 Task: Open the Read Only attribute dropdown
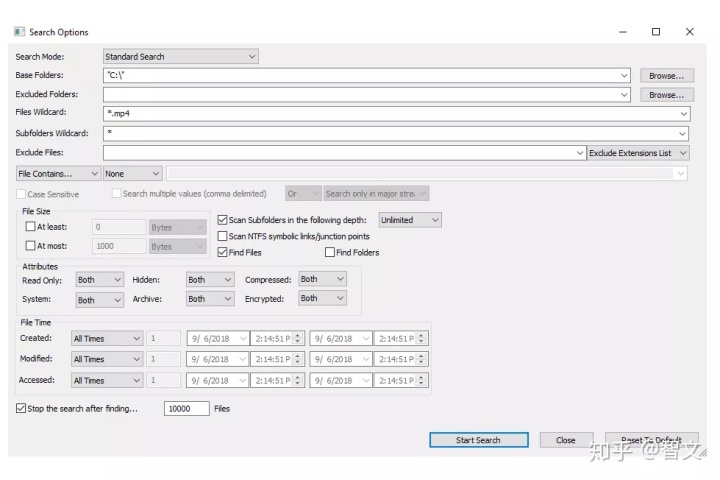(x=100, y=280)
